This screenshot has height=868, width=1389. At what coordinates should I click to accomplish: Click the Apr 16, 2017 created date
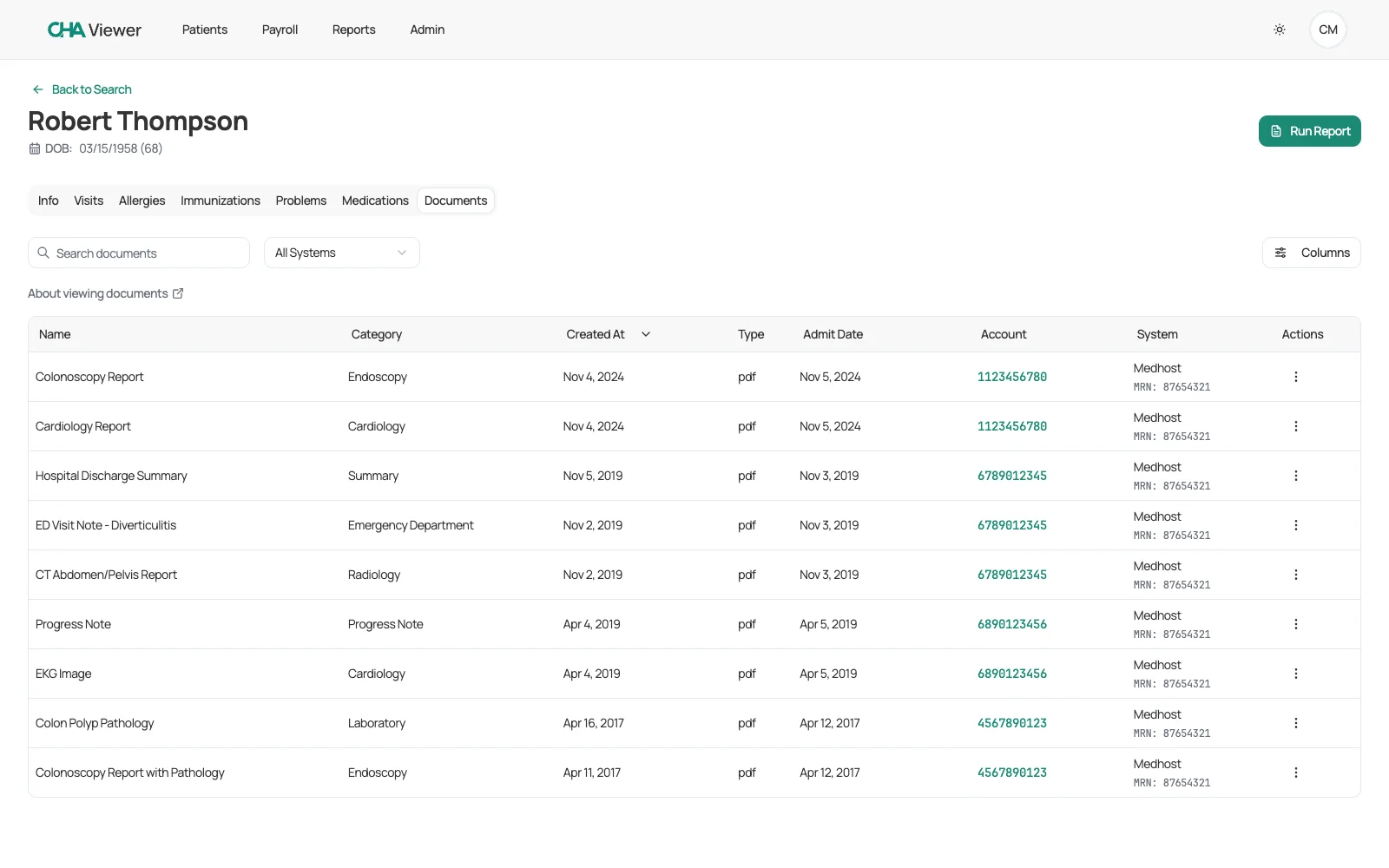pos(594,723)
